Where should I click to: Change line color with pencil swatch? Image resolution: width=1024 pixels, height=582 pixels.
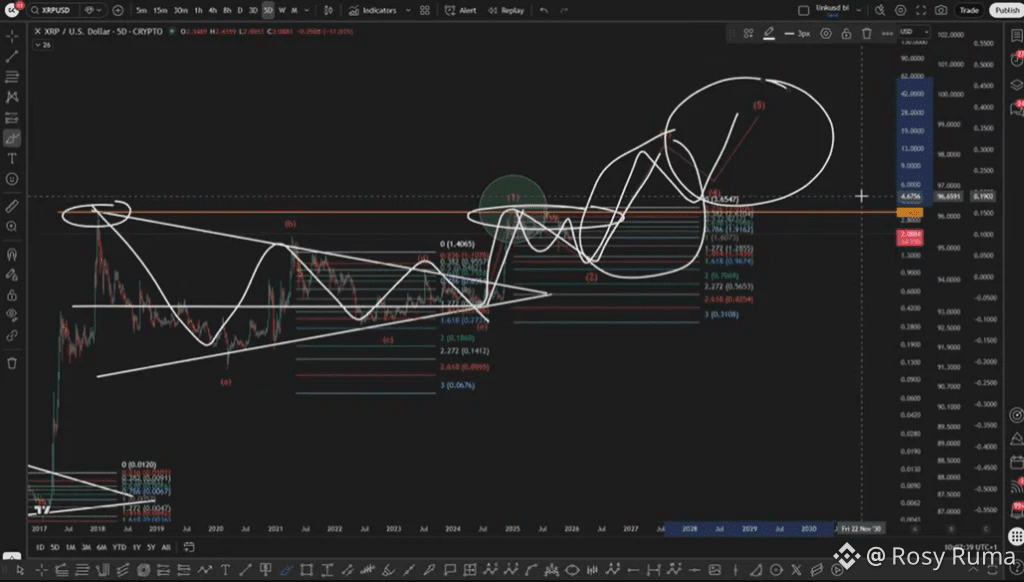click(x=769, y=33)
